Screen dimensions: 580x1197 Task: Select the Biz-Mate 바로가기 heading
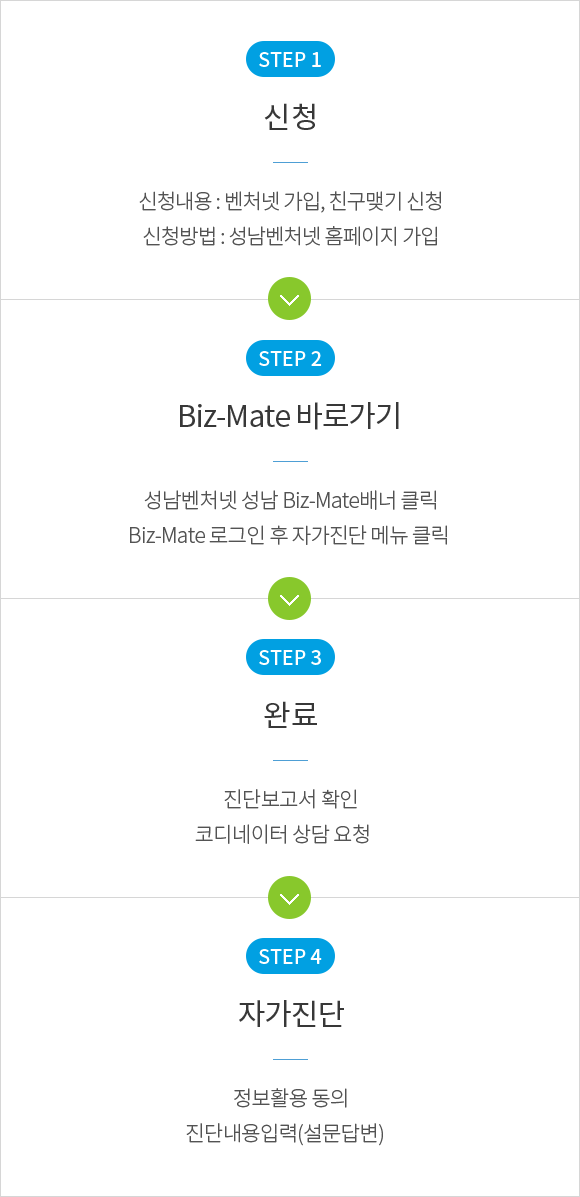pos(290,416)
